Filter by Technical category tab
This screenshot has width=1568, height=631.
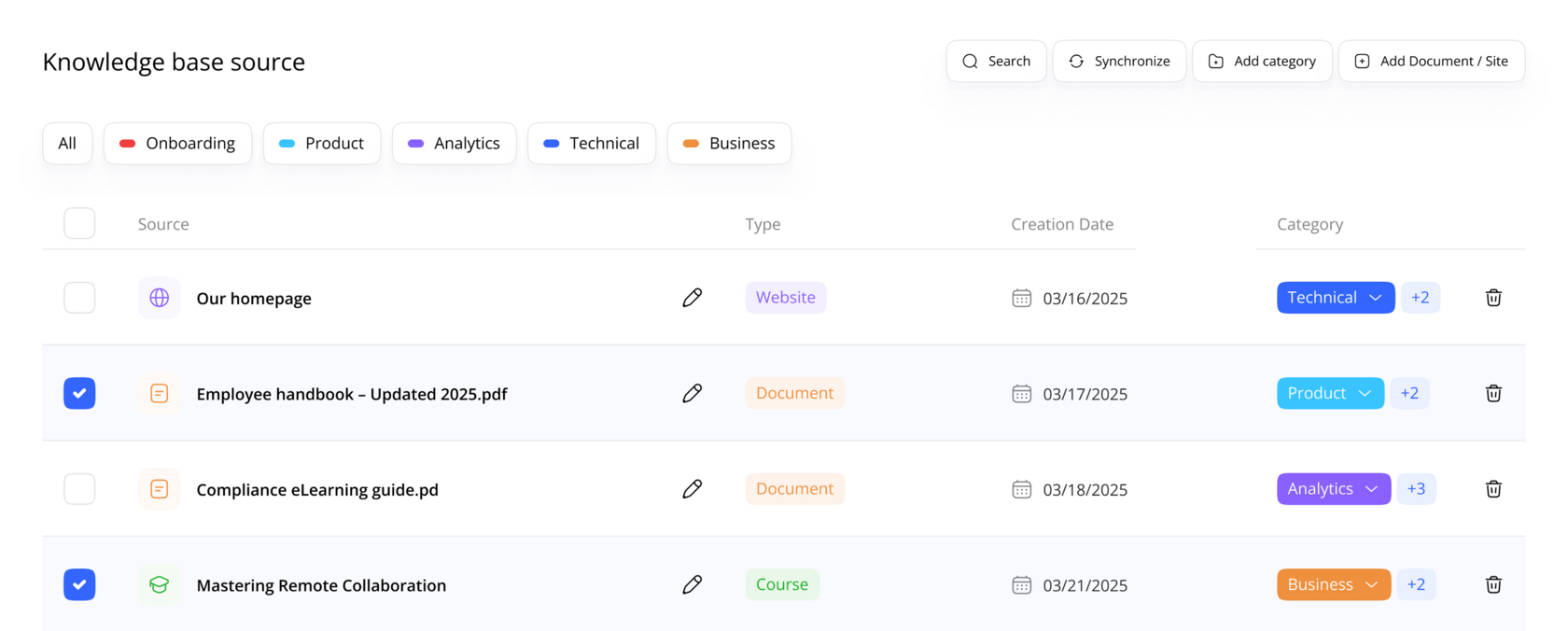pos(592,143)
